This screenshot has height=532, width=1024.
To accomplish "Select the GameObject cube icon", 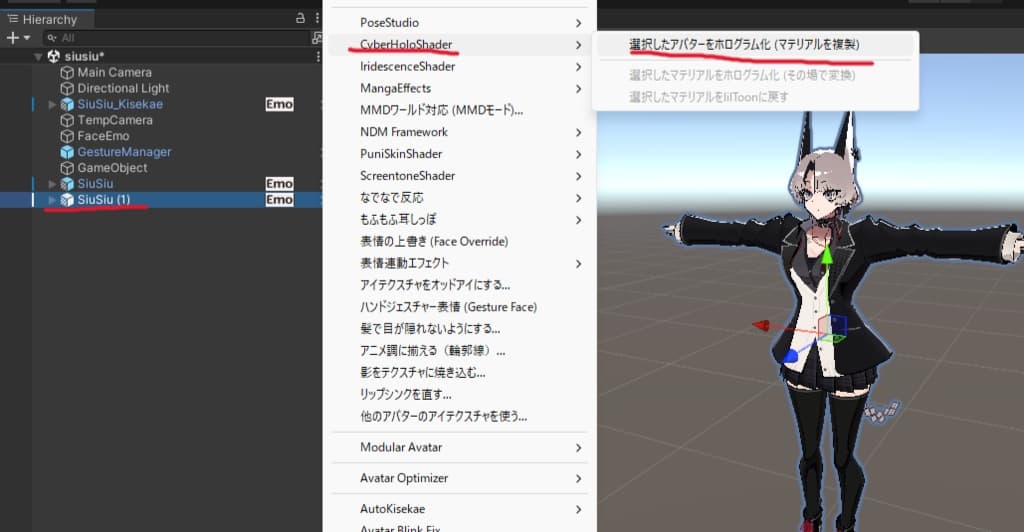I will tap(67, 168).
